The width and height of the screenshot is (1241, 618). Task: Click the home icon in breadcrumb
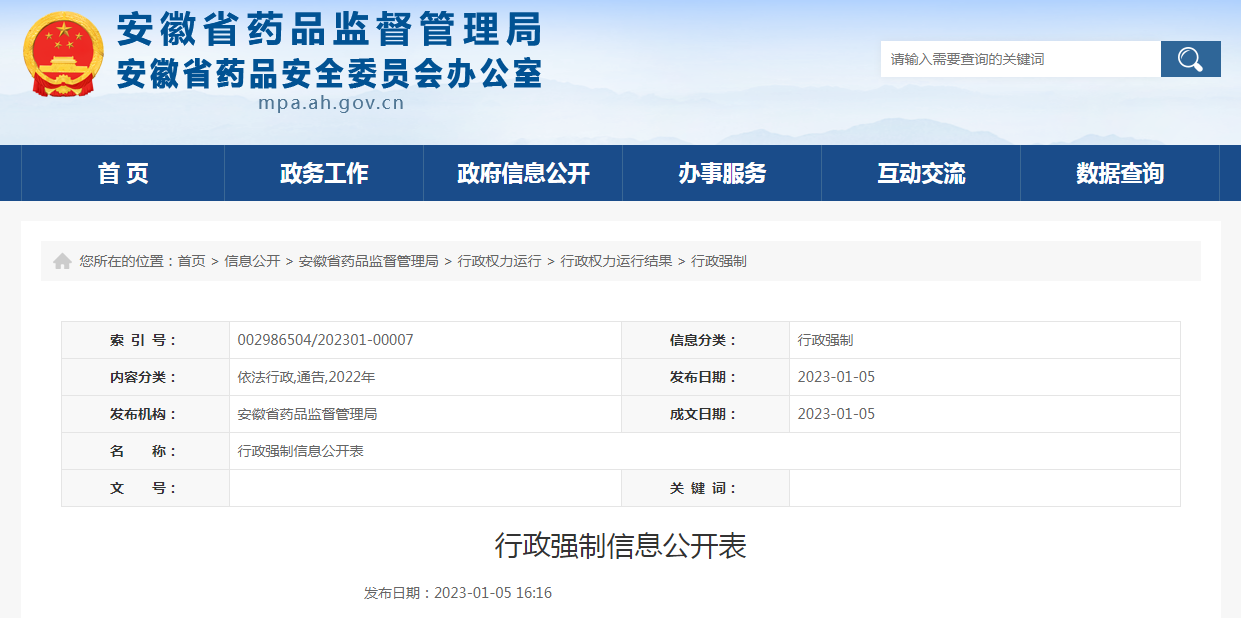(x=62, y=261)
